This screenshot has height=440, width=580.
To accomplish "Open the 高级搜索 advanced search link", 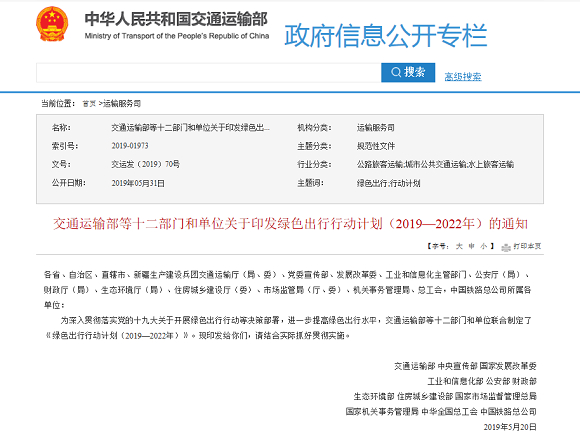I will tap(463, 77).
